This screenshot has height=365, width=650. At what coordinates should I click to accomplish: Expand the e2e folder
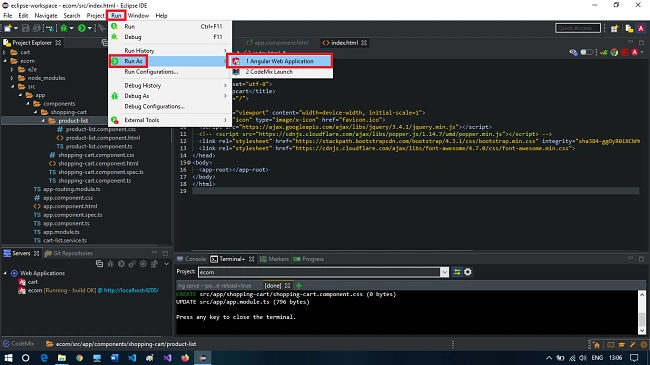[12, 69]
